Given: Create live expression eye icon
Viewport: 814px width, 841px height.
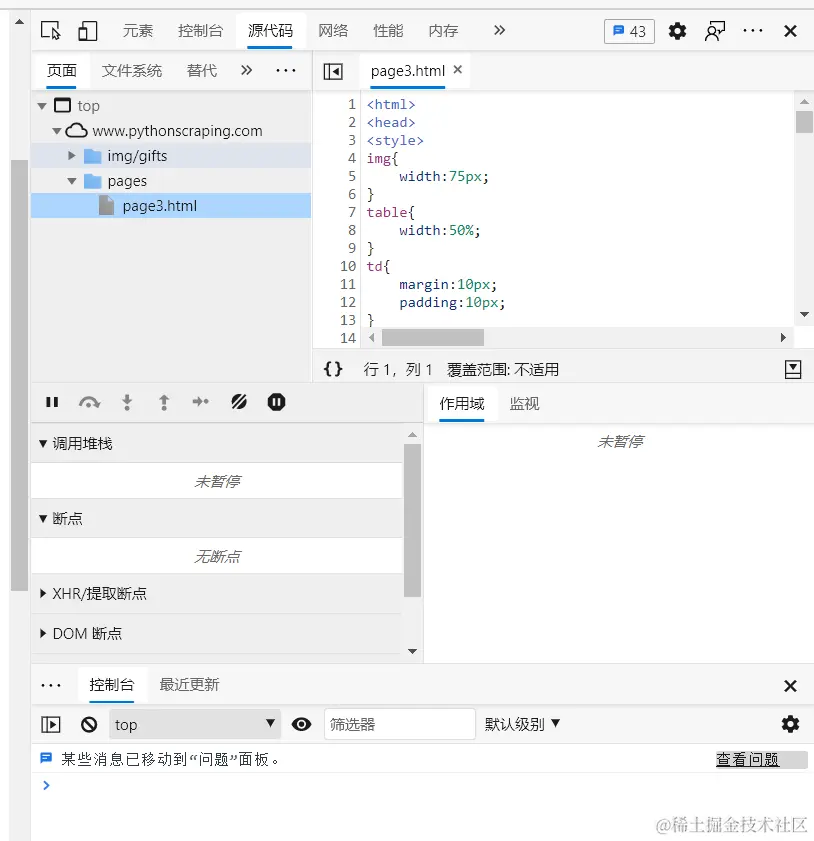Looking at the screenshot, I should (301, 725).
